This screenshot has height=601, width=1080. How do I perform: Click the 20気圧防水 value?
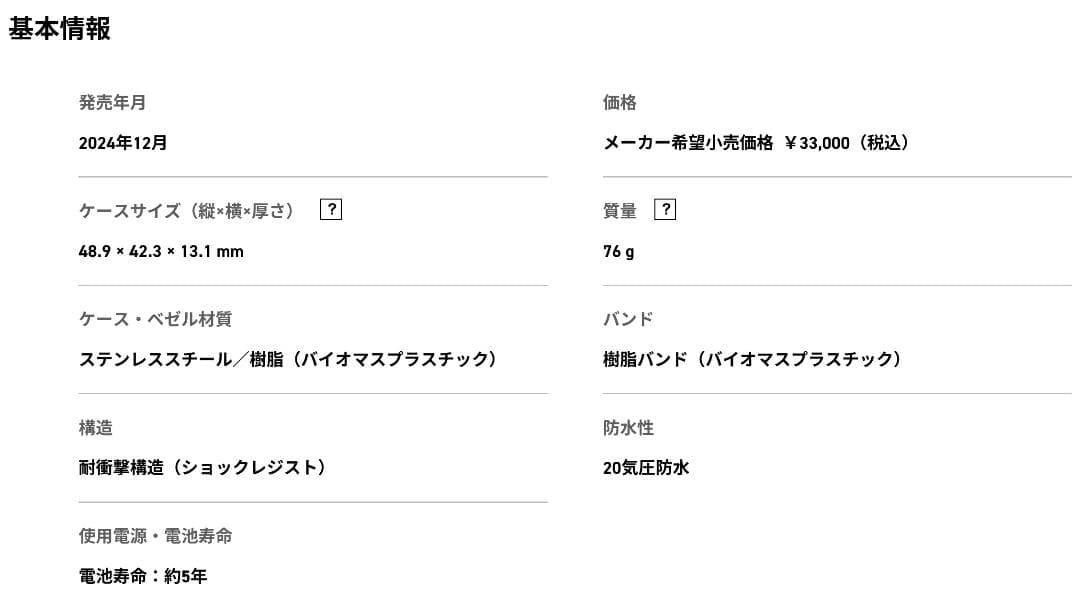click(646, 467)
